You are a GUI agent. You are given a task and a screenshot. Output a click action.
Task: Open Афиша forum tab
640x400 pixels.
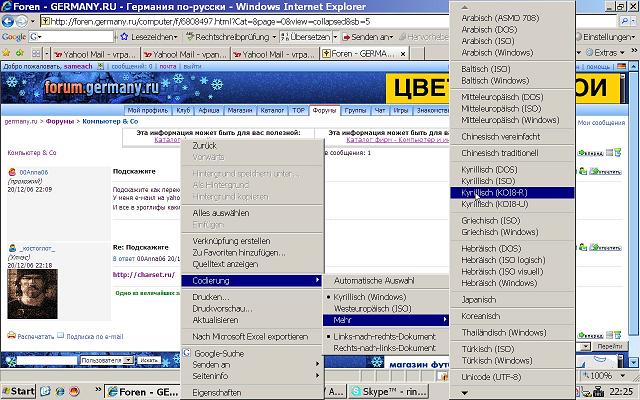tap(209, 110)
